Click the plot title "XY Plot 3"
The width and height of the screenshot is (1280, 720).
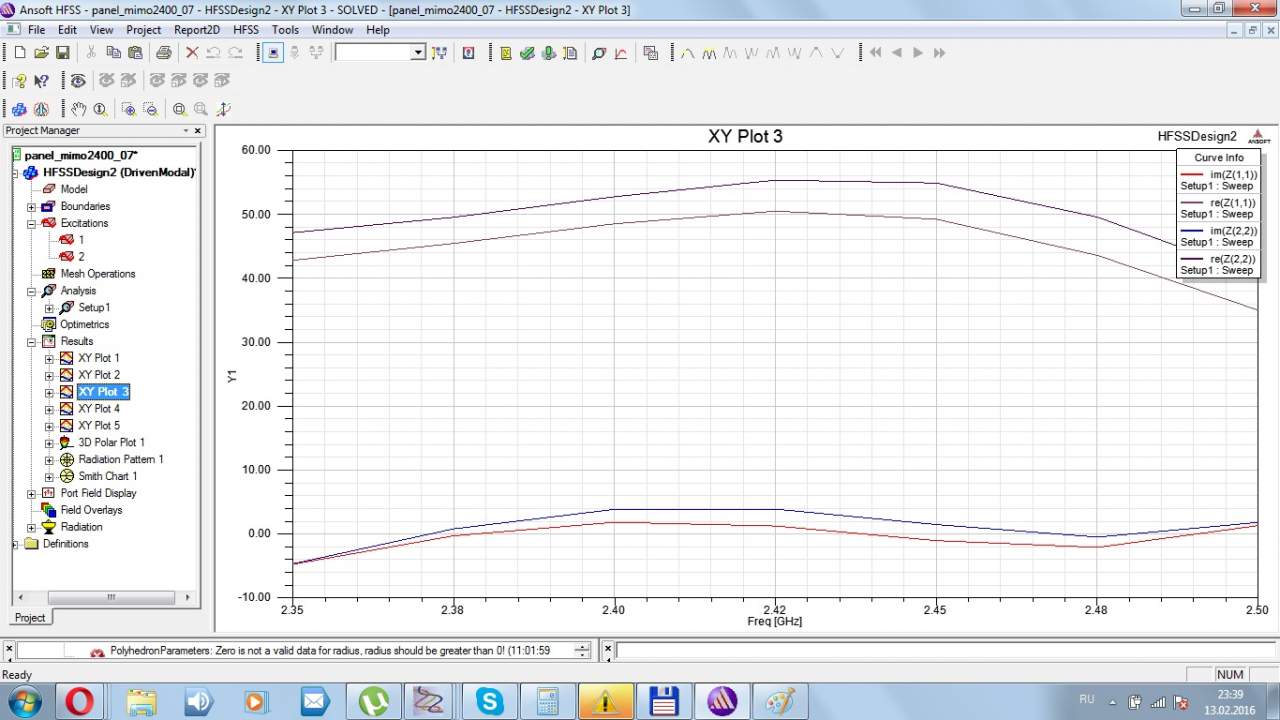tap(745, 137)
